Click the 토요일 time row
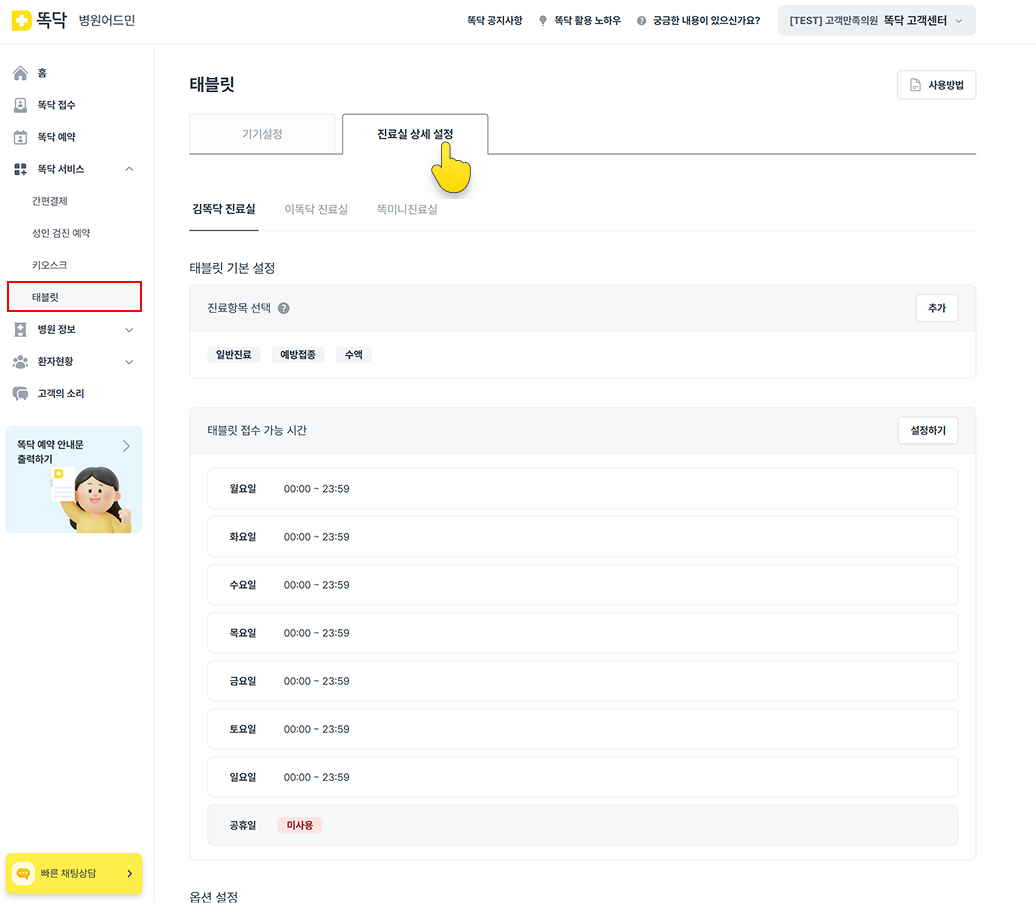The image size is (1036, 903). tap(582, 729)
